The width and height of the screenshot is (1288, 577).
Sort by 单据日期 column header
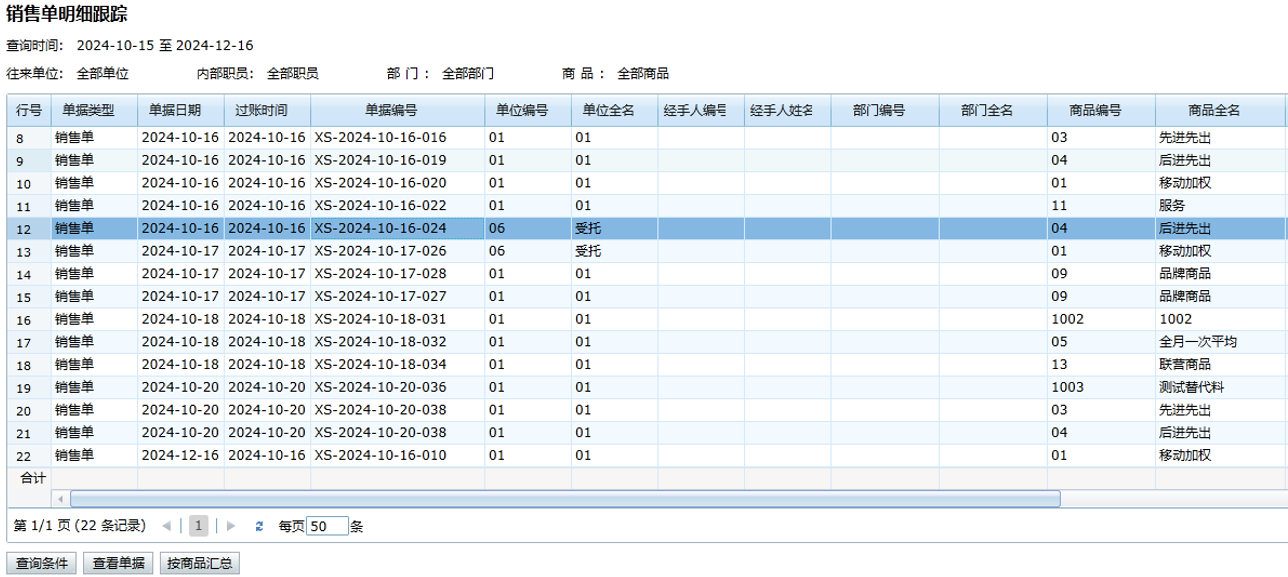pyautogui.click(x=180, y=111)
